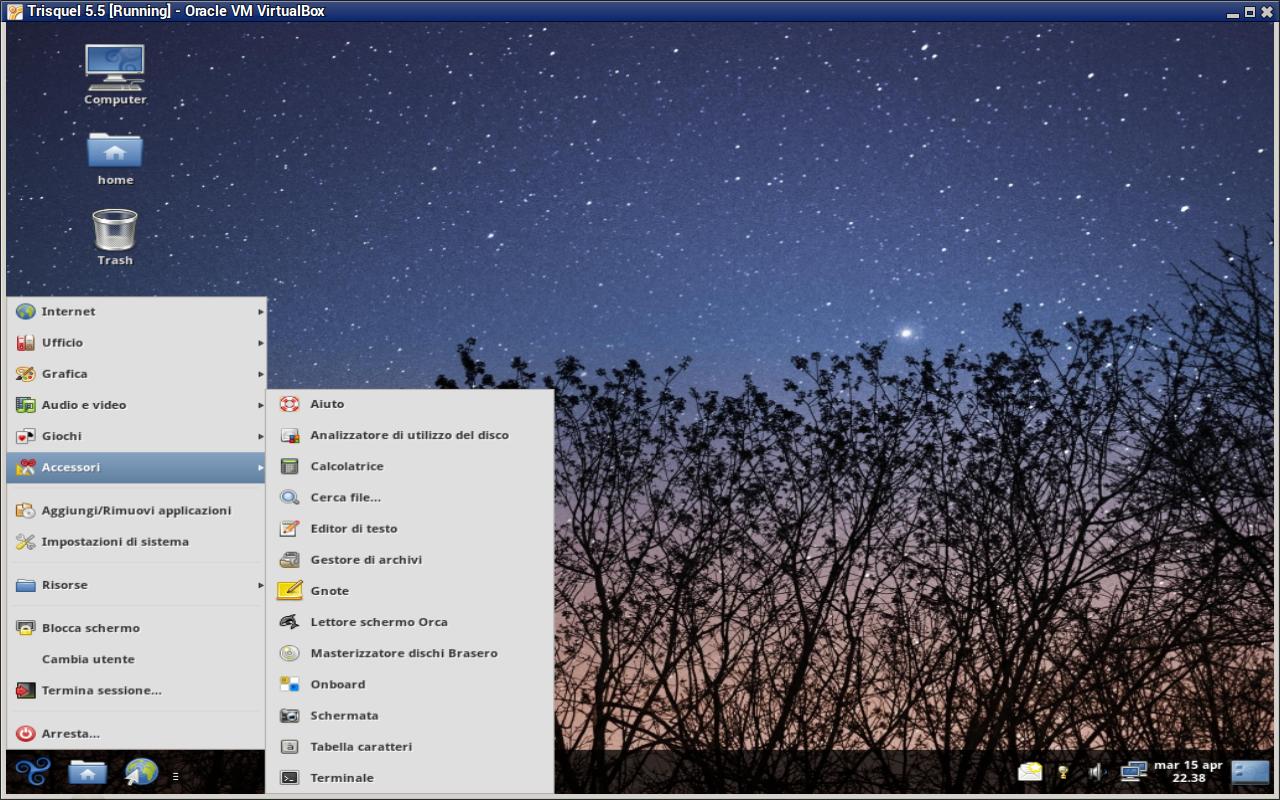Choose Schermata screenshot tool

coord(344,715)
